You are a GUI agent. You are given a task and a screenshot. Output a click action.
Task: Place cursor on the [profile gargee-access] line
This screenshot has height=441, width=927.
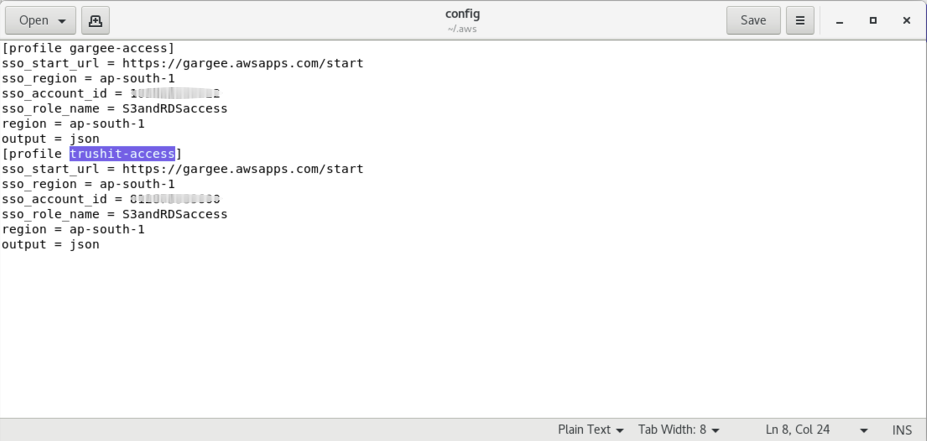(x=88, y=48)
